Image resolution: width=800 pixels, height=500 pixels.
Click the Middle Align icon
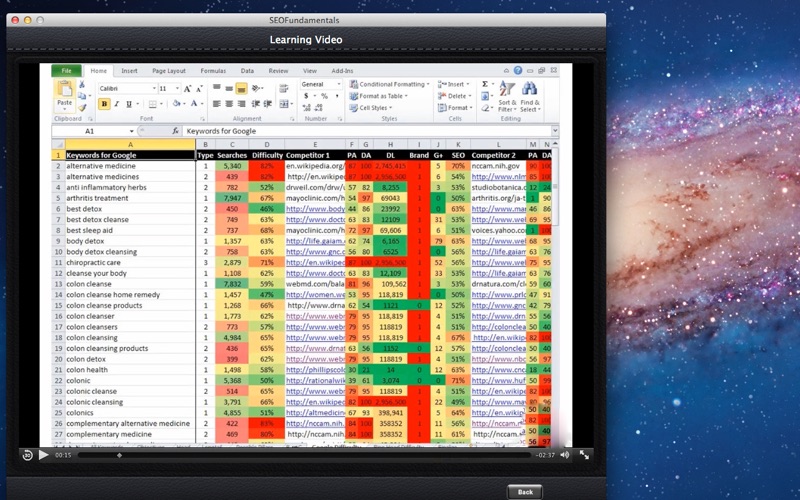tap(229, 88)
